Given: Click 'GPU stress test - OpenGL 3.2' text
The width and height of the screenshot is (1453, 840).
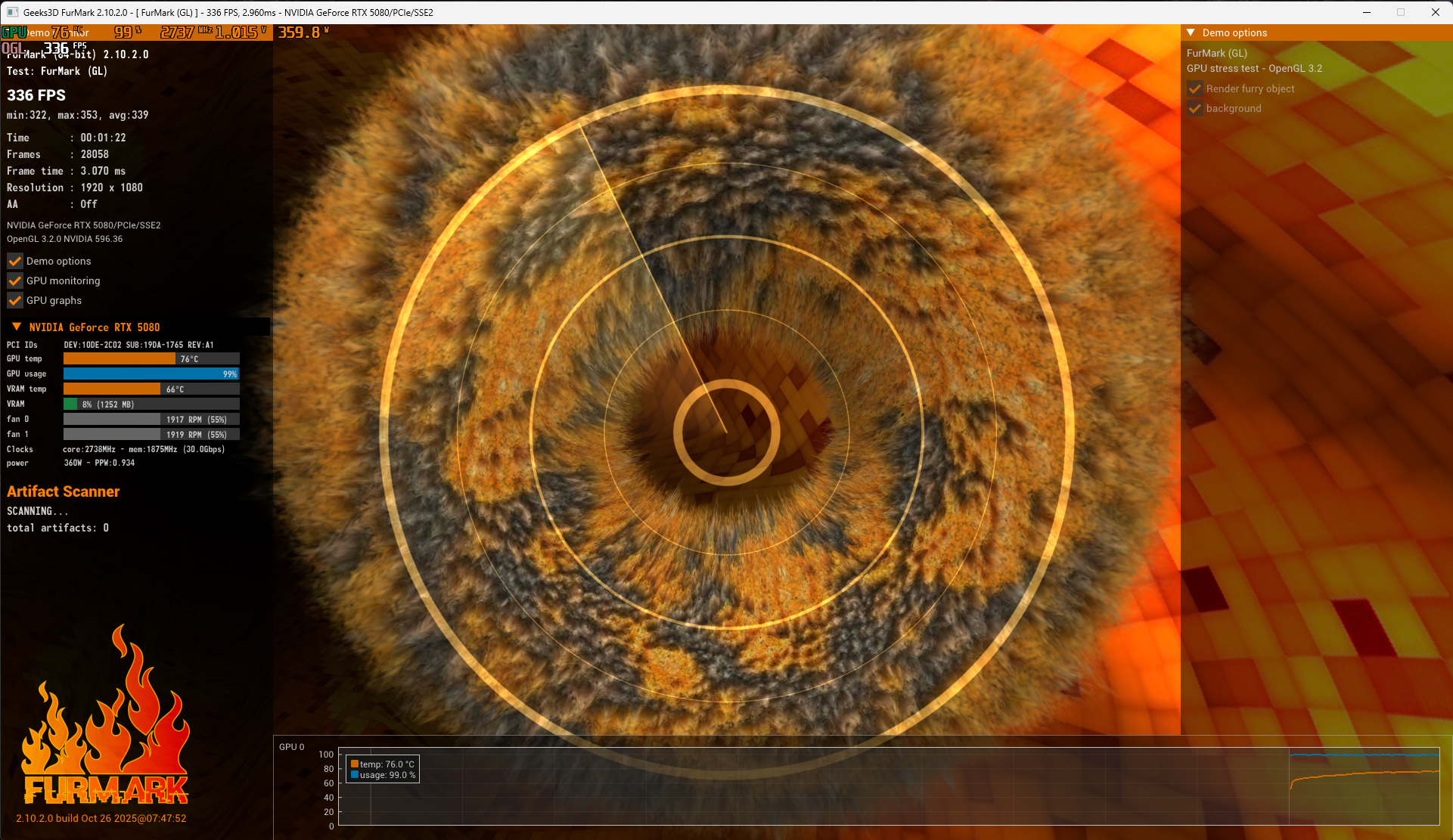Looking at the screenshot, I should coord(1255,68).
